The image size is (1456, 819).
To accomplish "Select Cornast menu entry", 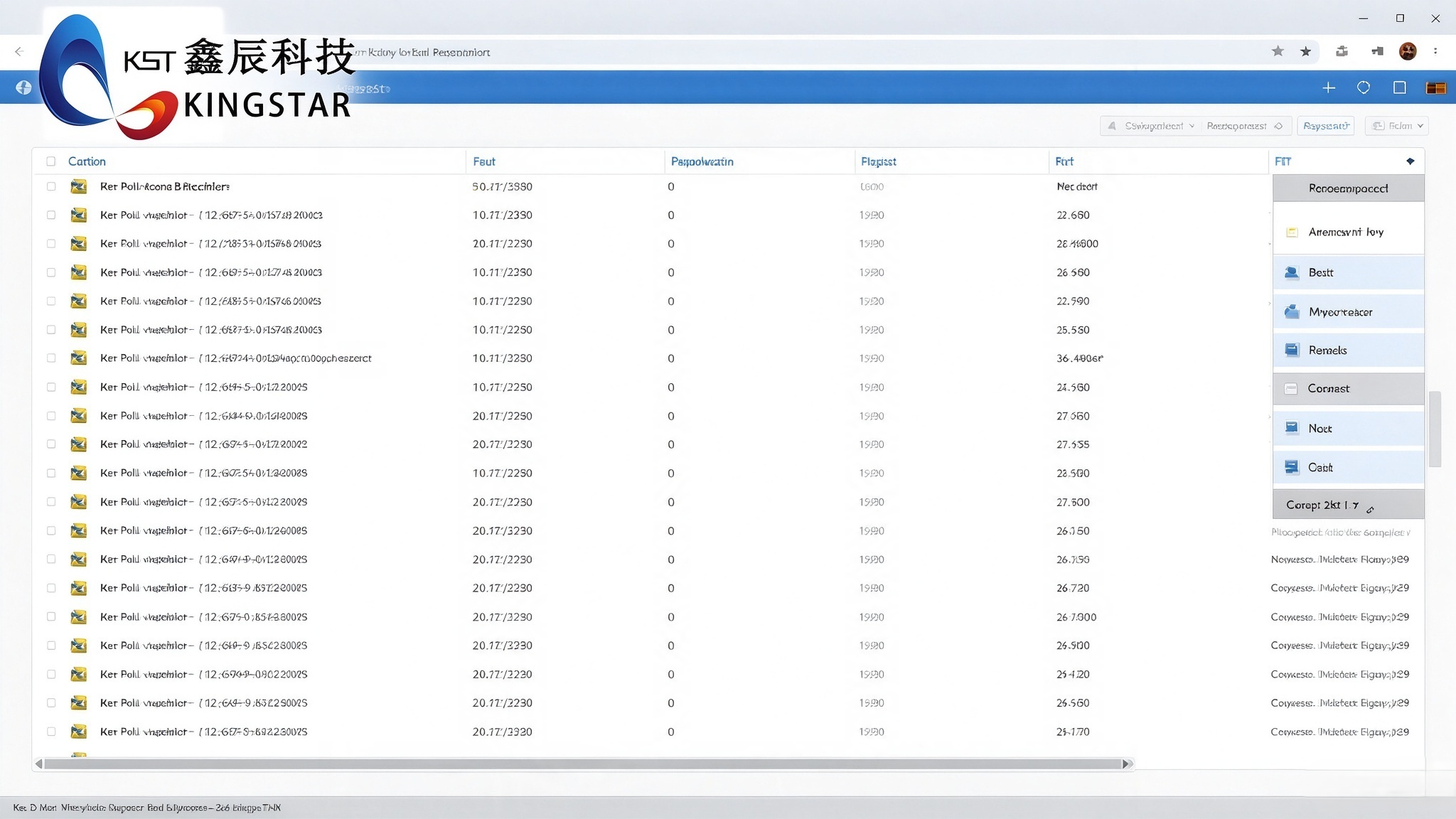I will tap(1348, 388).
